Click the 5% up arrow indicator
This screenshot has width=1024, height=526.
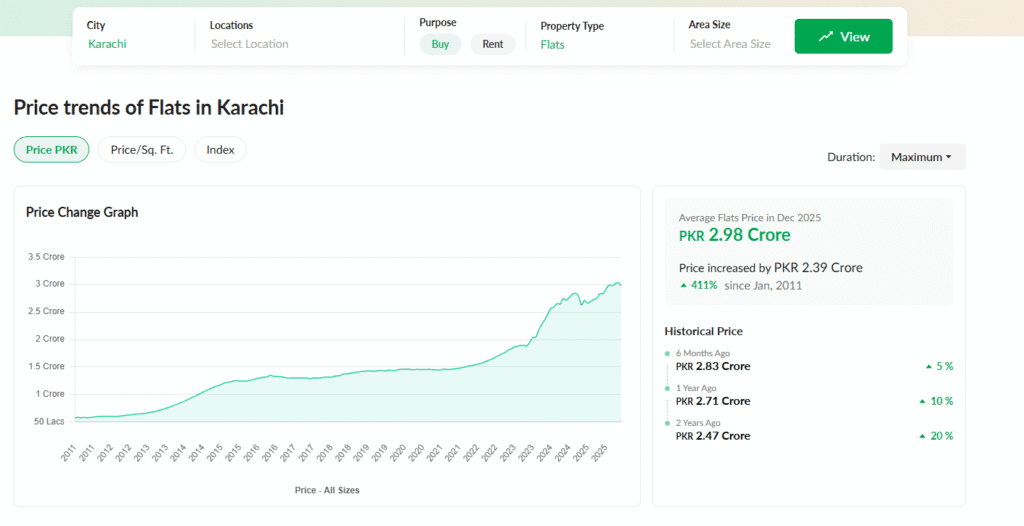coord(929,367)
